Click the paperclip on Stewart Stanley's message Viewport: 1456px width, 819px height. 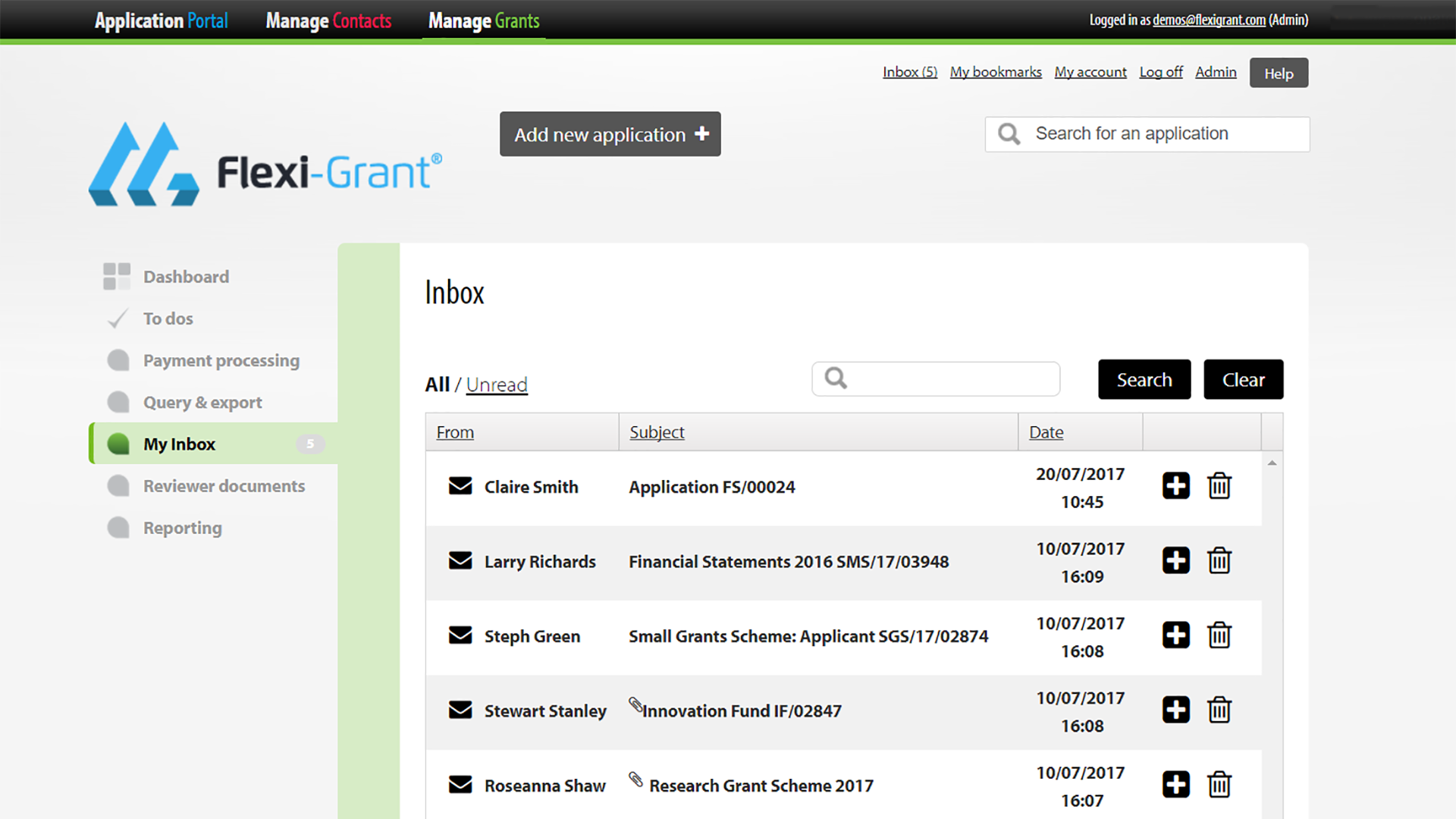(635, 705)
